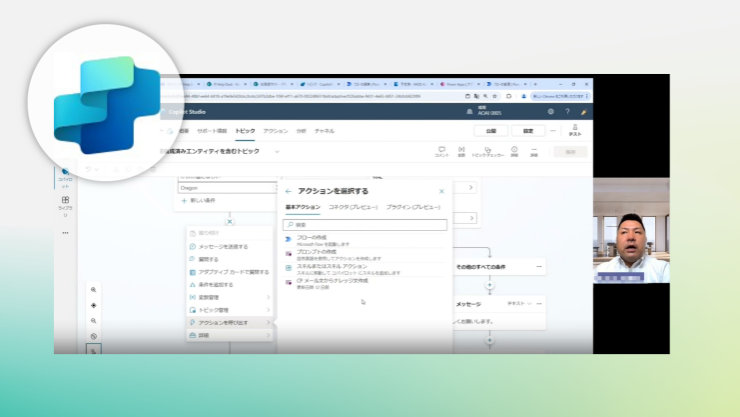Click the lower right-arrow chevron behind the action panel
The height and width of the screenshot is (417, 740).
(x=471, y=218)
